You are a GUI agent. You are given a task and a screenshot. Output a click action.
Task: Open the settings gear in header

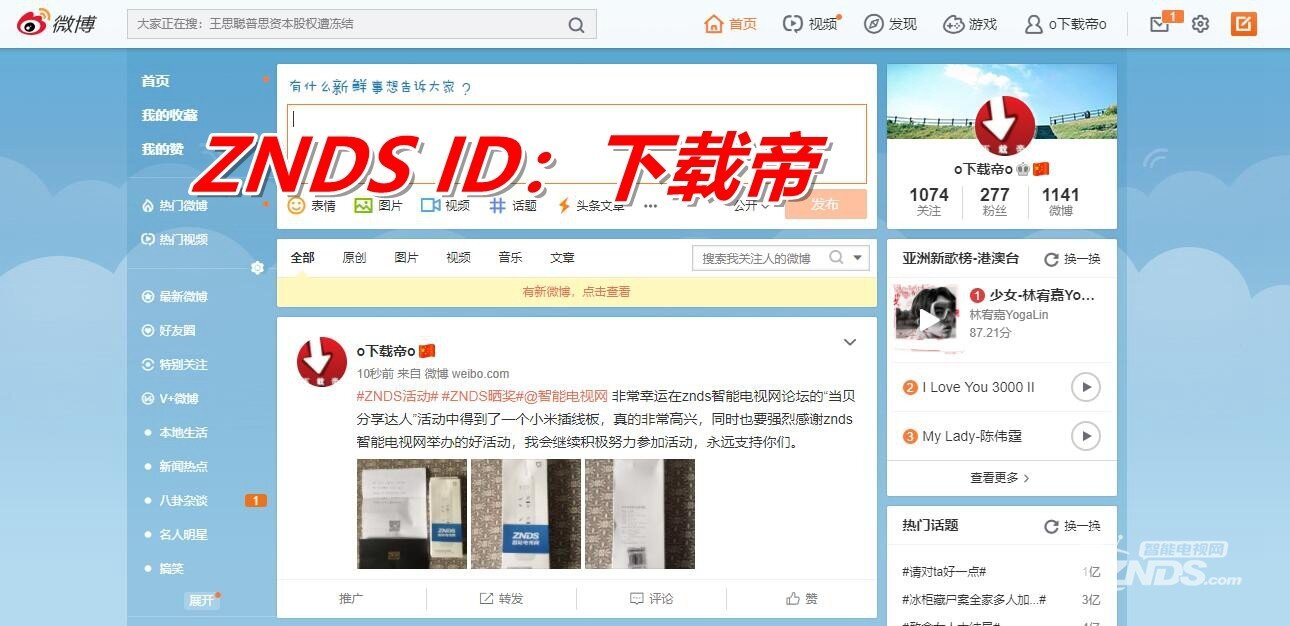coord(1201,24)
